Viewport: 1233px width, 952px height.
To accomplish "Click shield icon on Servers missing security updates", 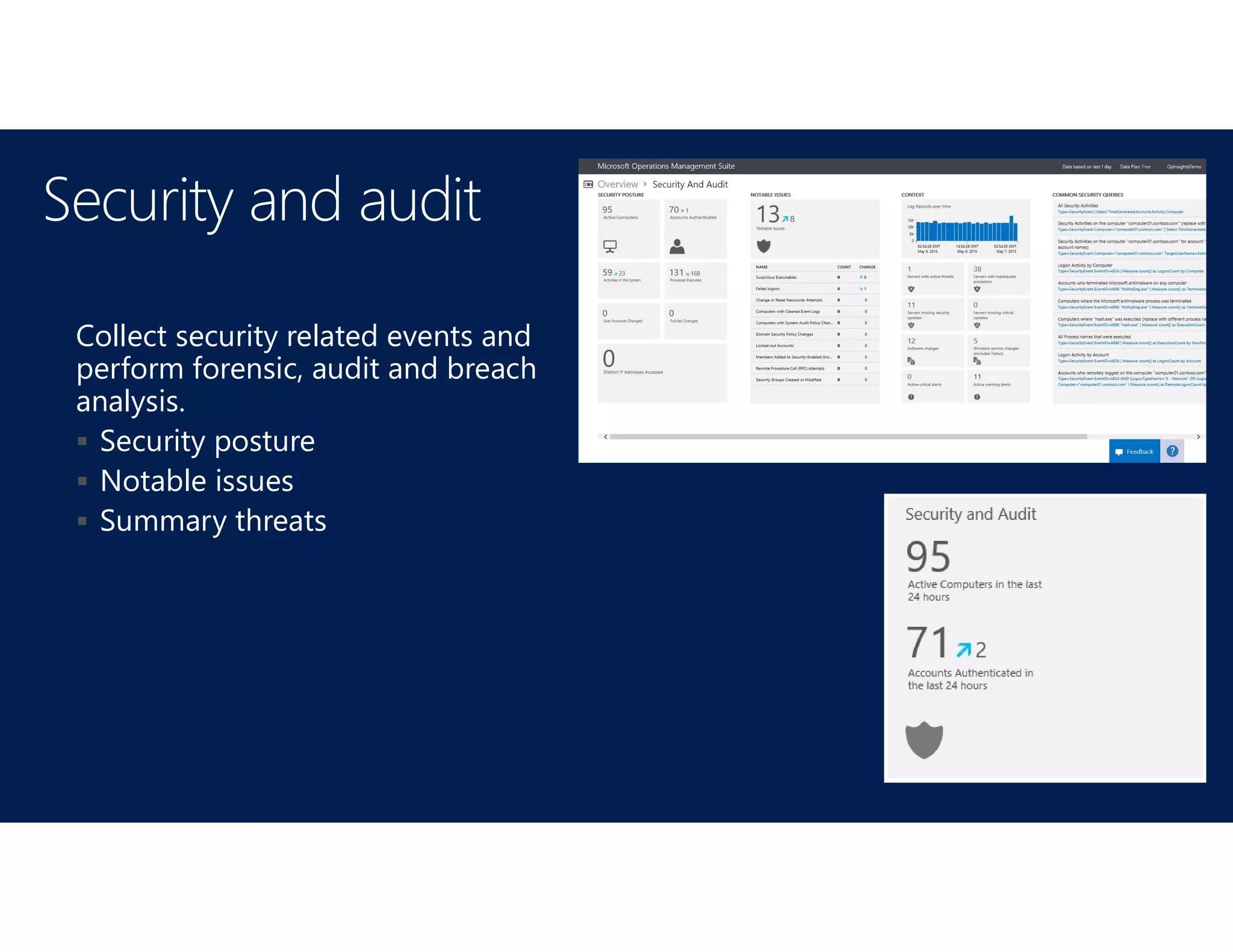I will coord(911,326).
